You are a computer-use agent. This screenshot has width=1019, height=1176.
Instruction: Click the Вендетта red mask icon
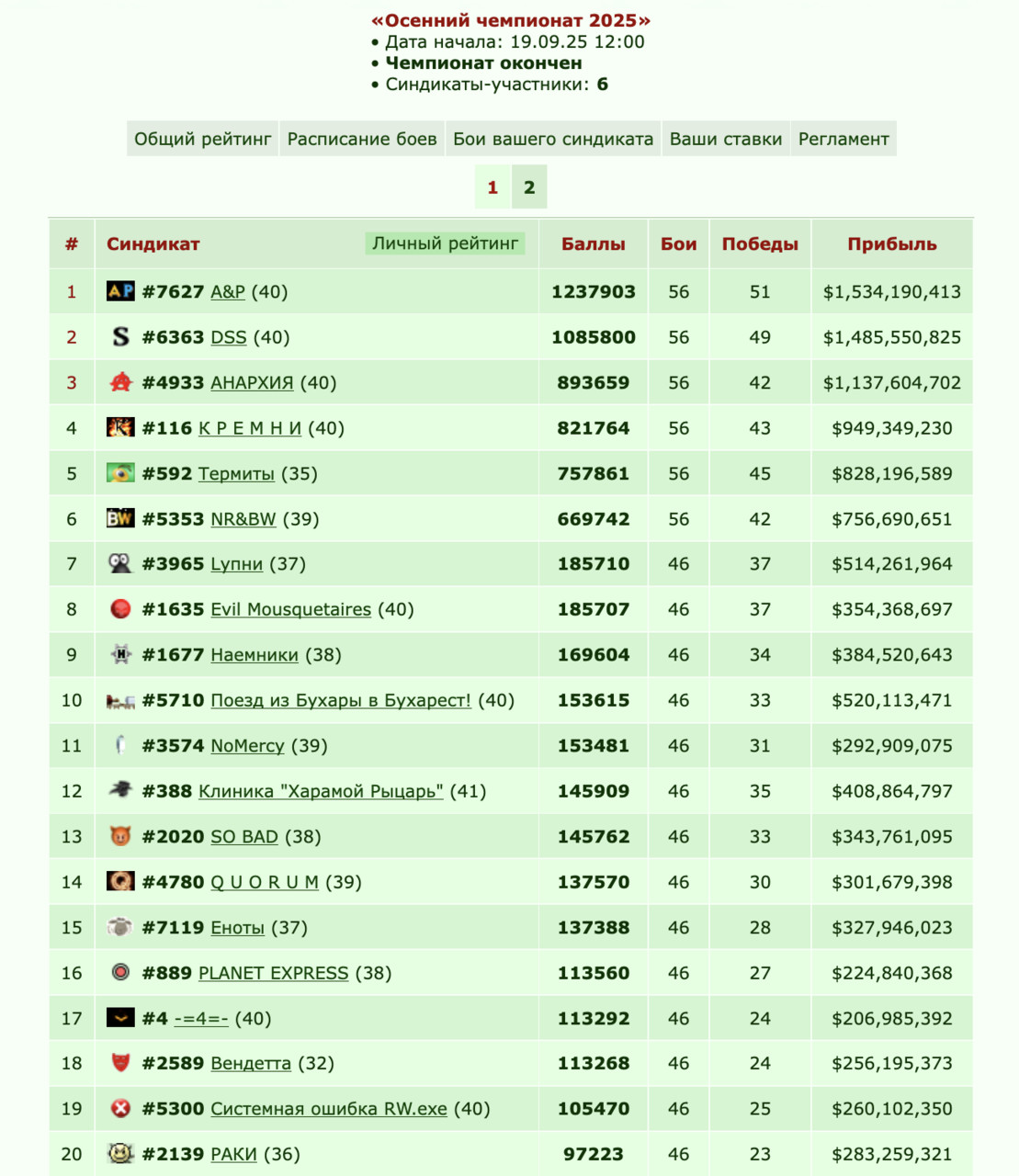pyautogui.click(x=120, y=1063)
